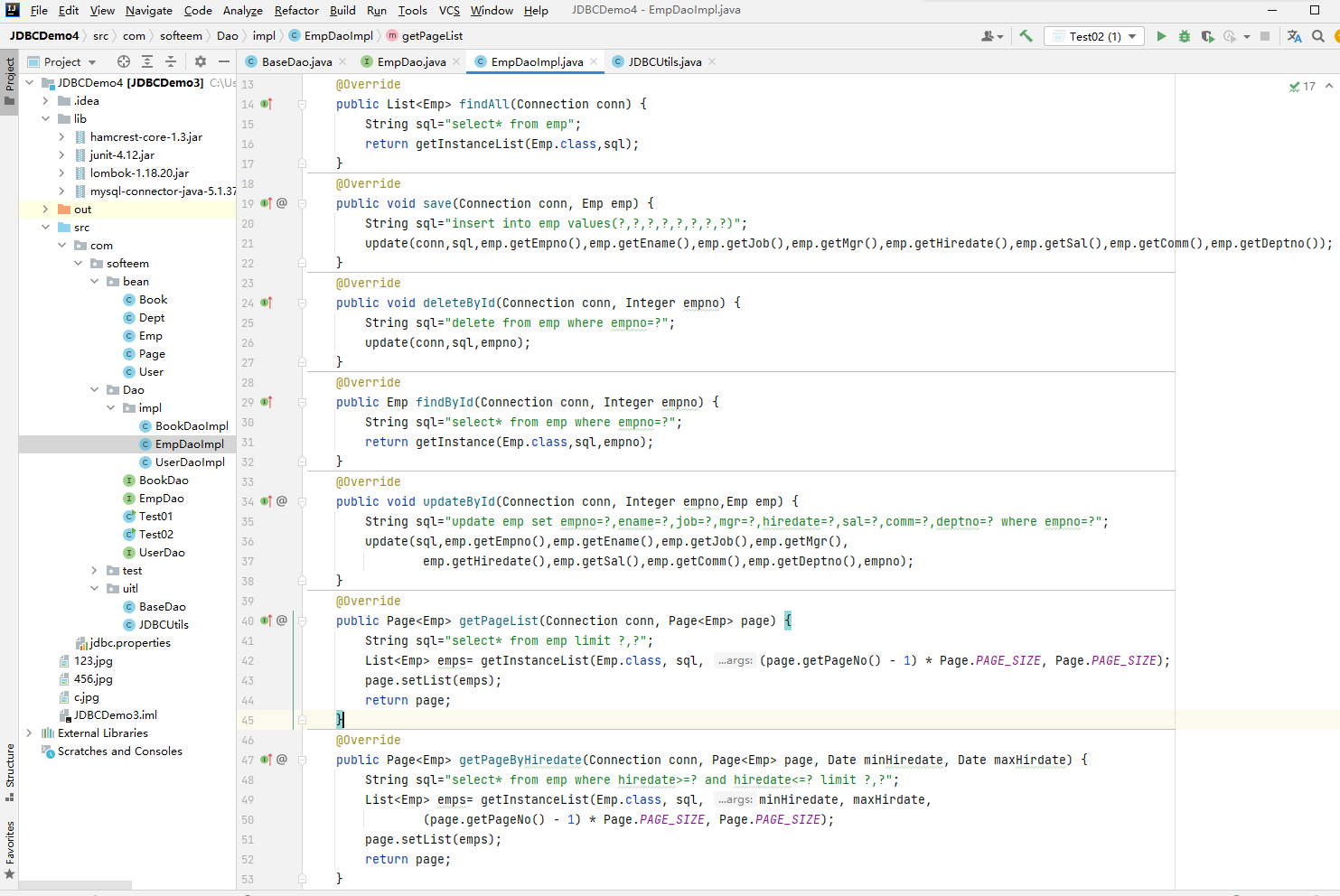Click the EmpDaoImpl breadcrumb

click(x=331, y=36)
